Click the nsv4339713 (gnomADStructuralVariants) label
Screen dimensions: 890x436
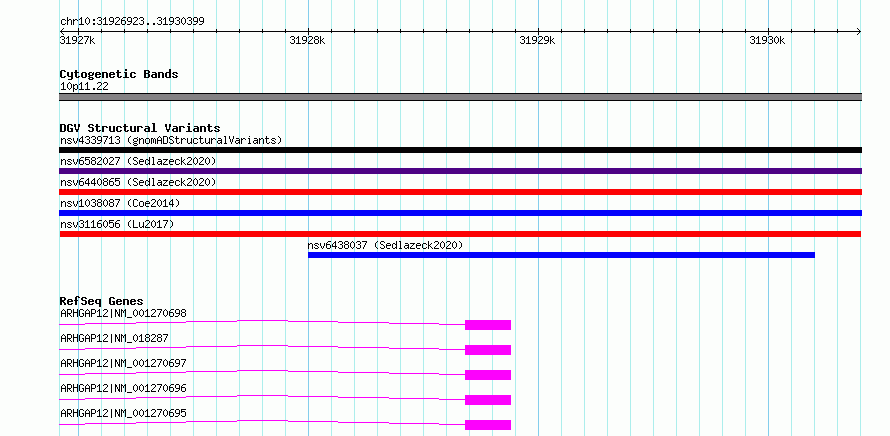(x=171, y=140)
